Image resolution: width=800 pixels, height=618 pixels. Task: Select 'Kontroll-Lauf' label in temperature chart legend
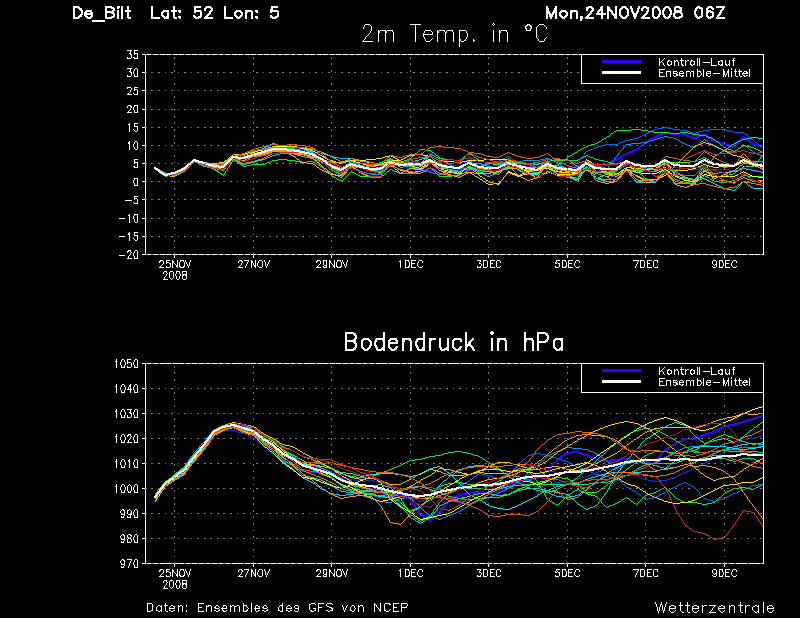point(697,62)
